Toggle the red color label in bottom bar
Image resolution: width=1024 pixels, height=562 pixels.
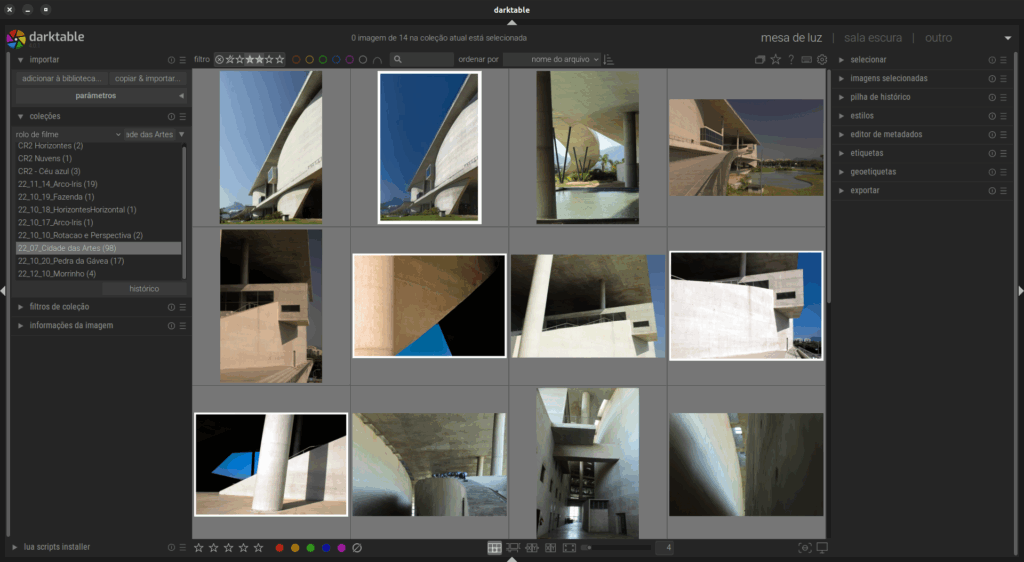280,548
